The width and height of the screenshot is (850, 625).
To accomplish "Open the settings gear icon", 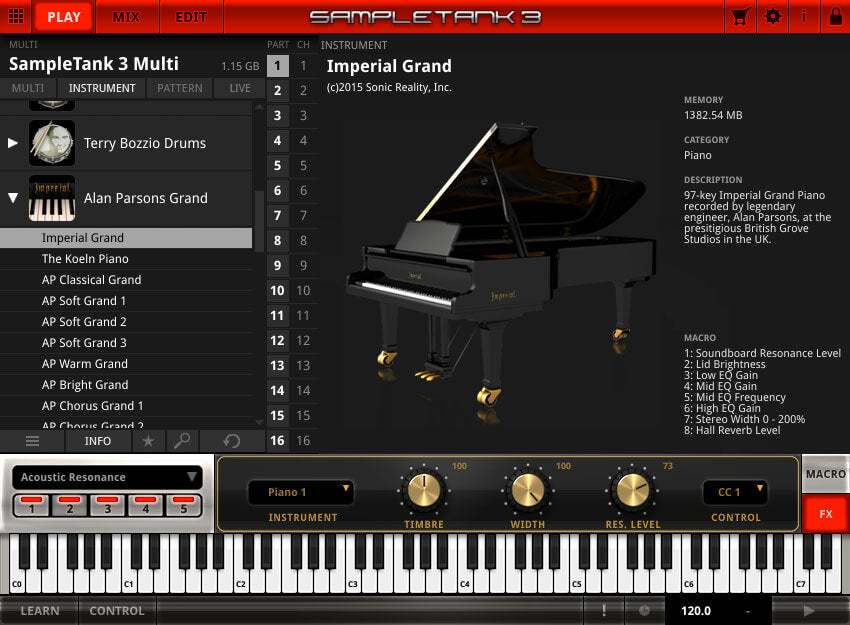I will tap(770, 17).
